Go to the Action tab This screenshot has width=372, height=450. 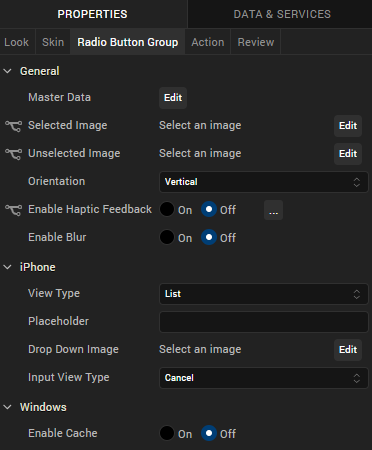pos(208,42)
